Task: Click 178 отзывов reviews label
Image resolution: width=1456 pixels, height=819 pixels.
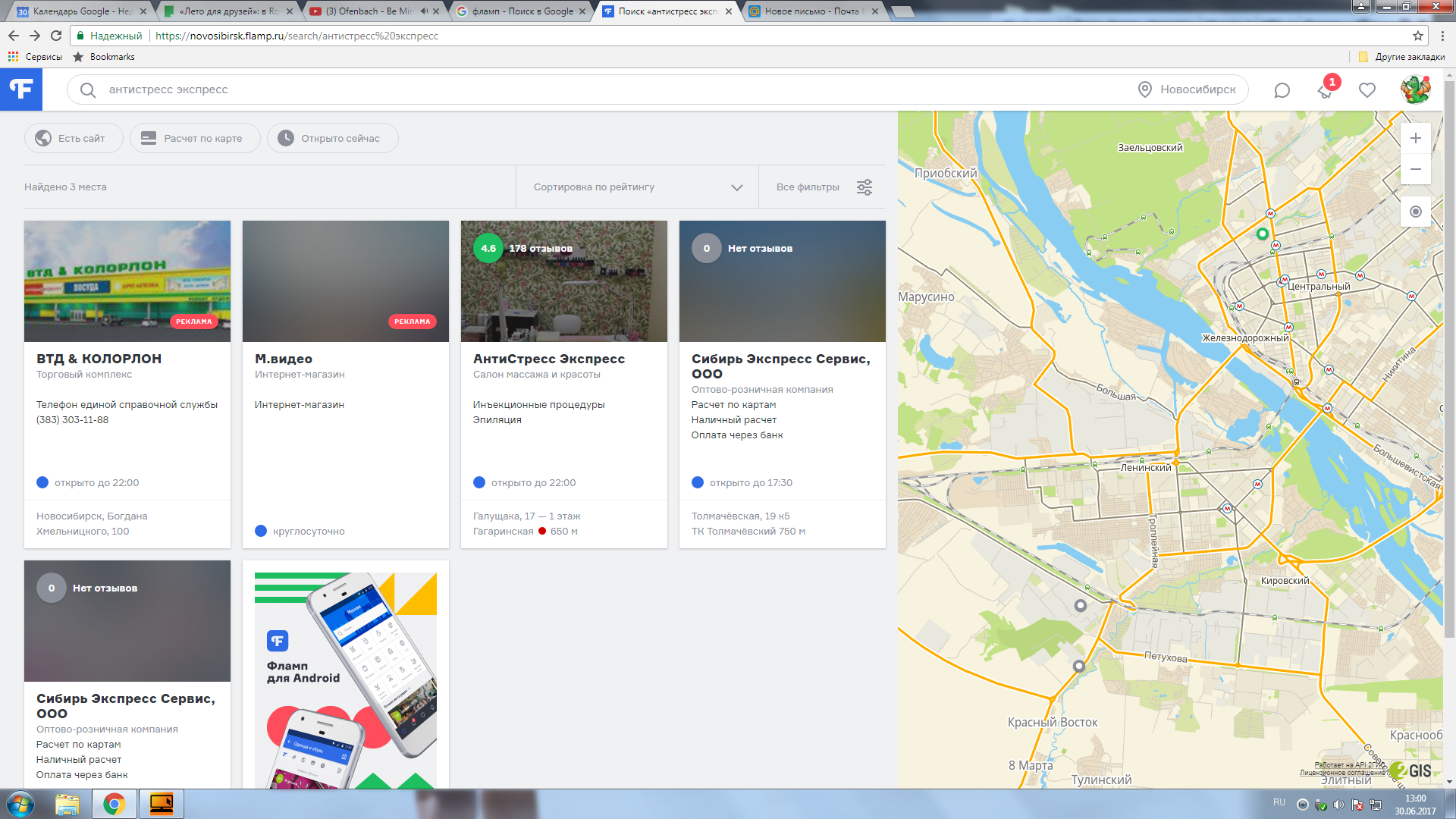Action: [x=541, y=249]
